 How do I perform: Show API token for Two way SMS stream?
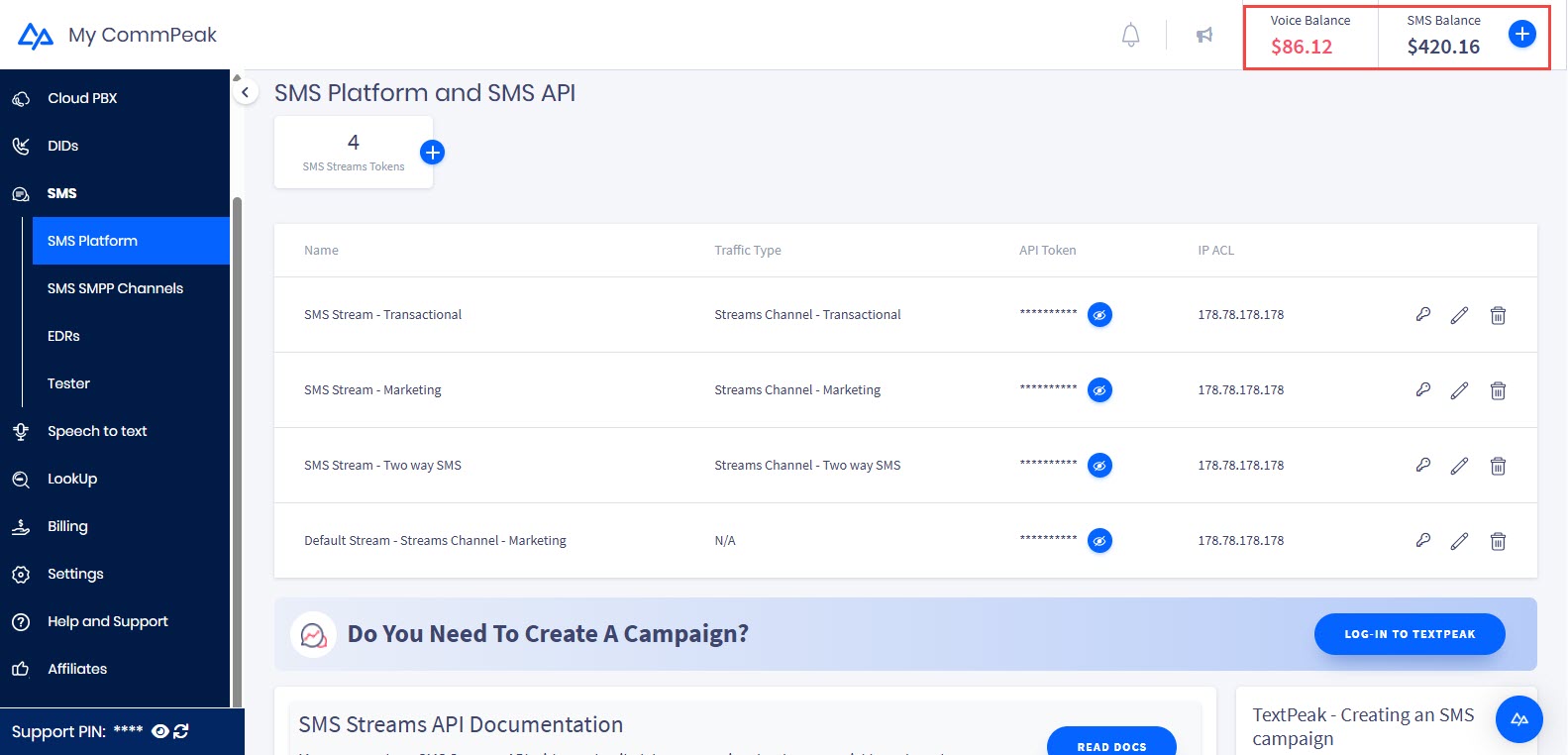pyautogui.click(x=1099, y=466)
